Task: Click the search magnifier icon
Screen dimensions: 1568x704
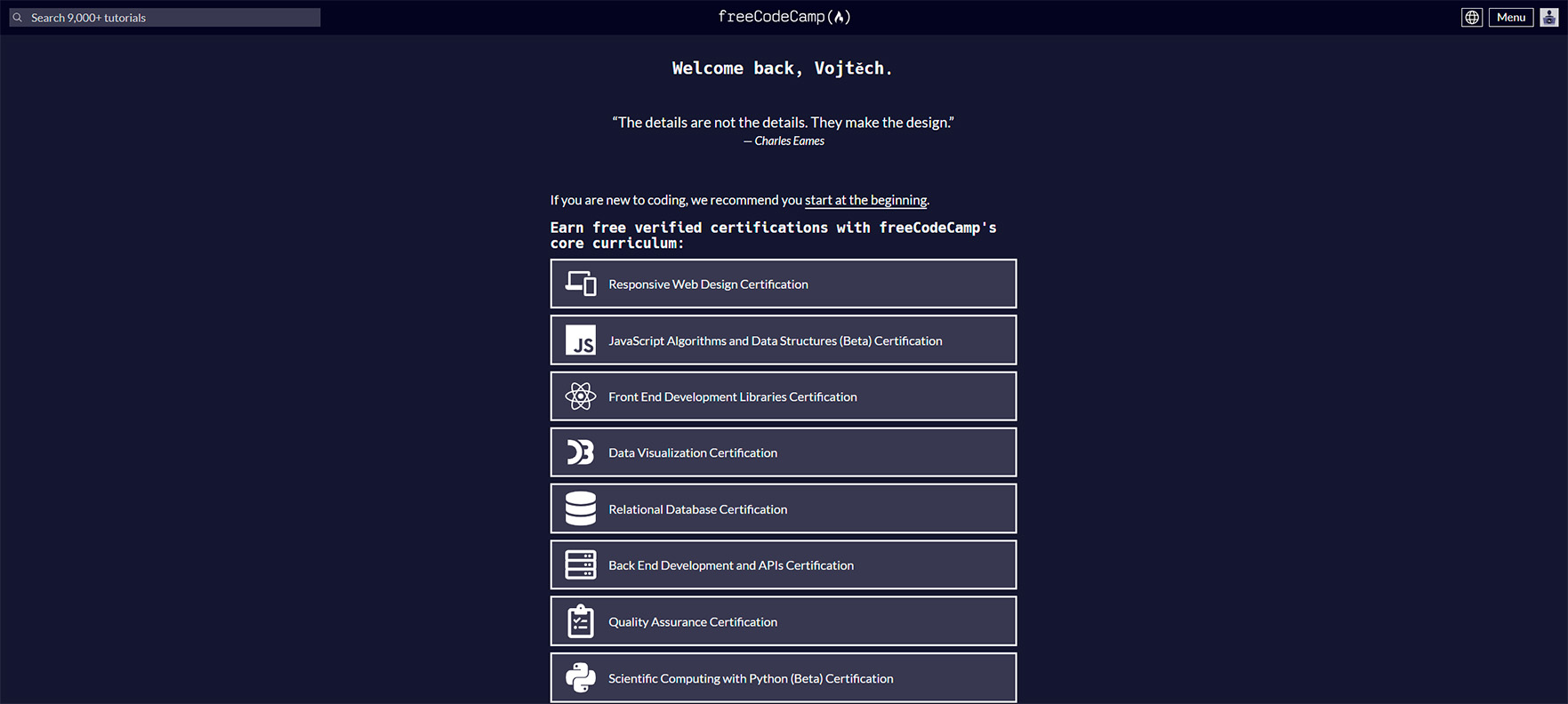Action: coord(17,18)
